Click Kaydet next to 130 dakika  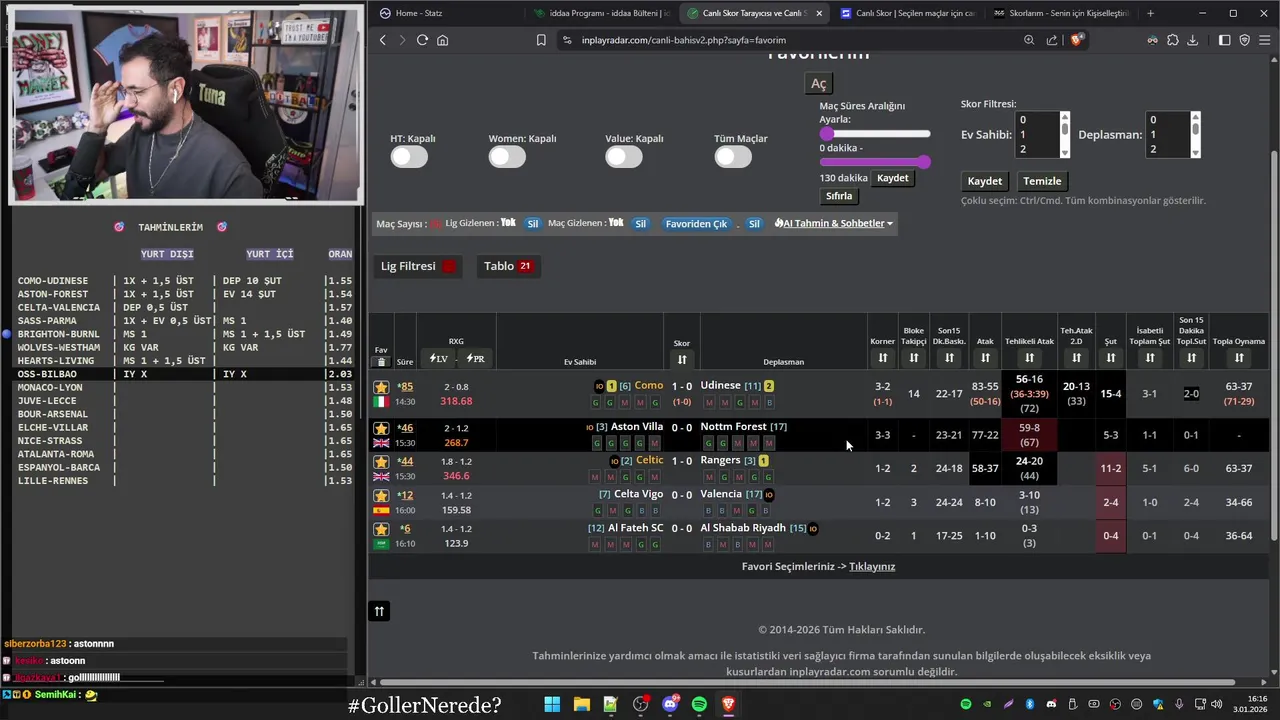pyautogui.click(x=893, y=178)
